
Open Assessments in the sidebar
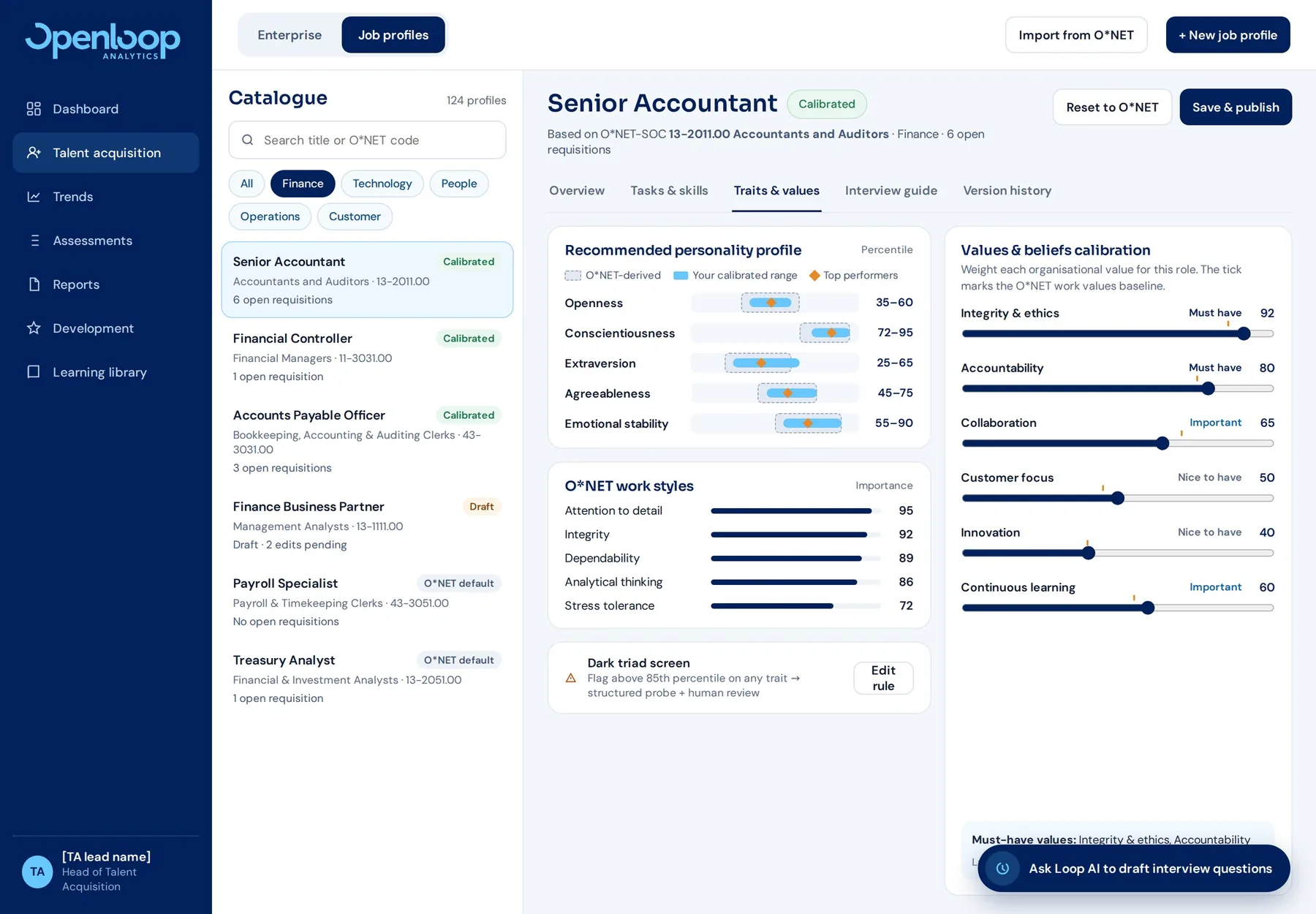pos(105,241)
